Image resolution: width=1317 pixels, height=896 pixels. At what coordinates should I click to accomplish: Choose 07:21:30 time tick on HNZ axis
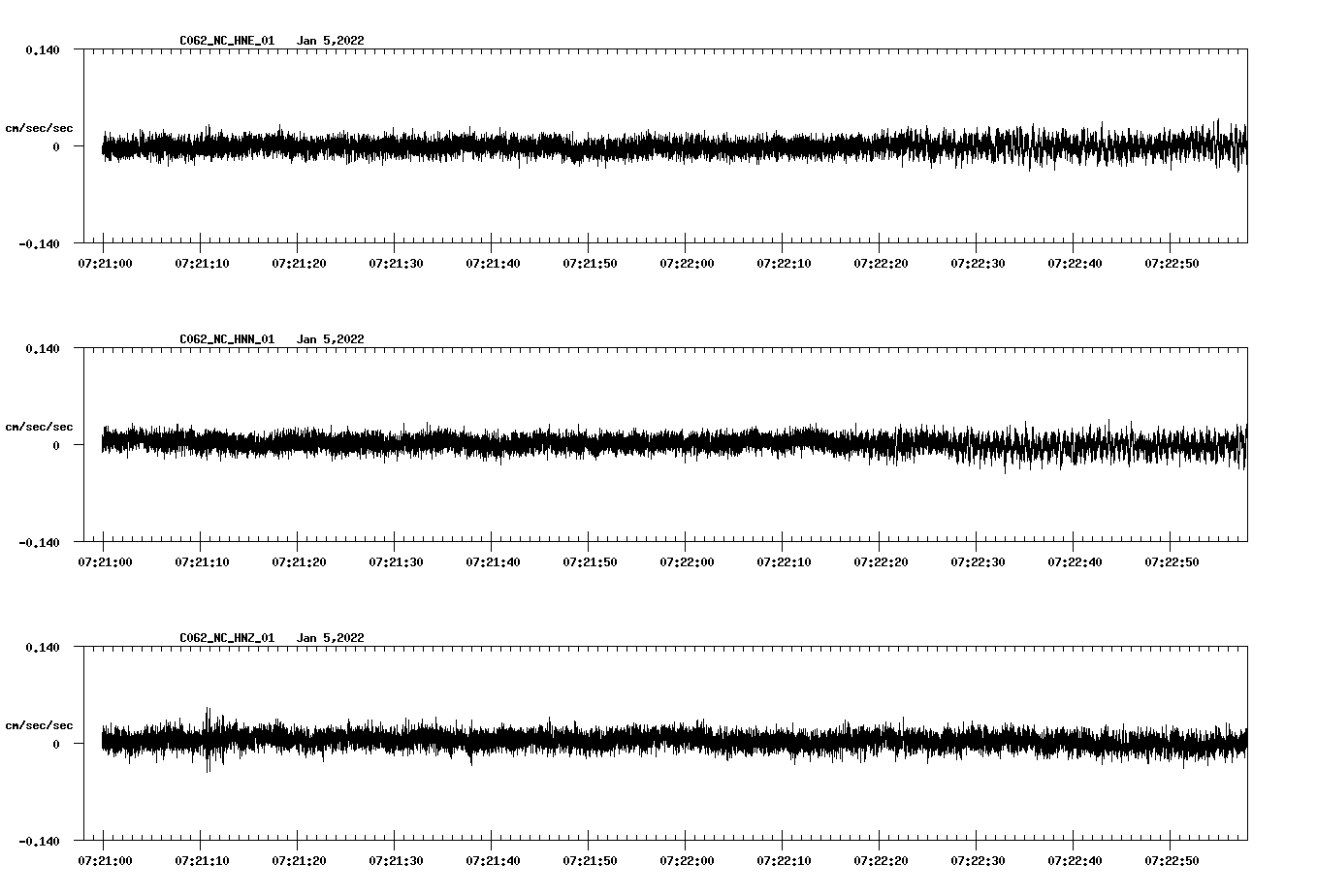pos(396,860)
